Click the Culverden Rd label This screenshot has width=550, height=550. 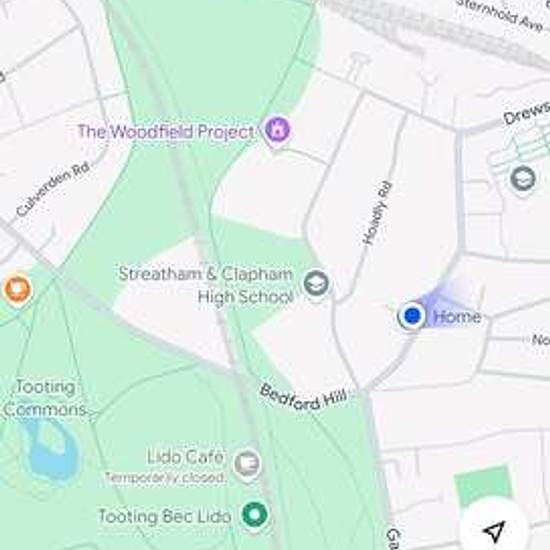coord(53,189)
